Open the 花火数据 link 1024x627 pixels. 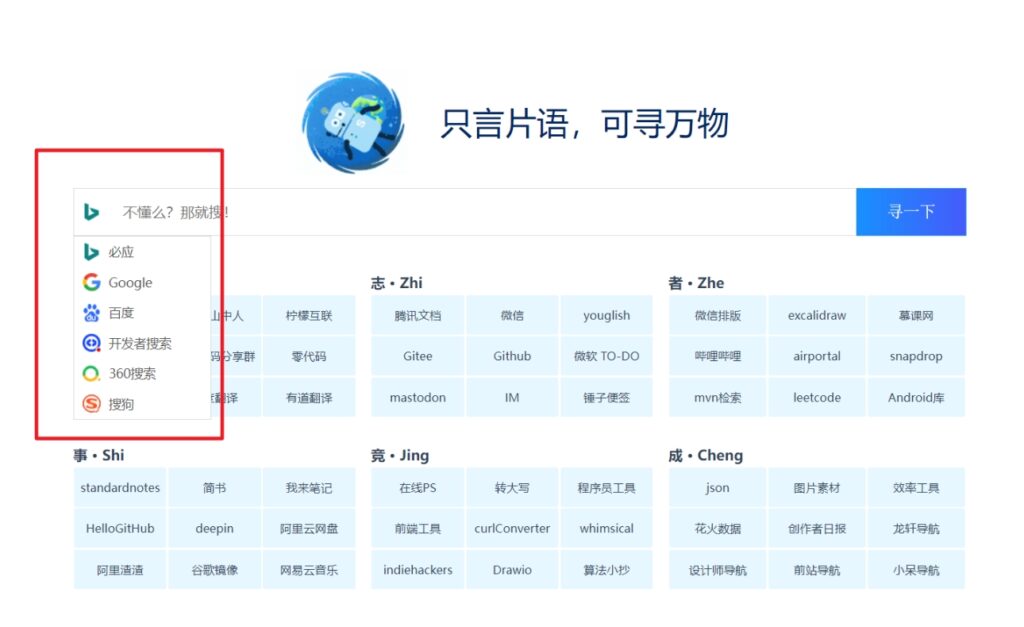pos(718,528)
